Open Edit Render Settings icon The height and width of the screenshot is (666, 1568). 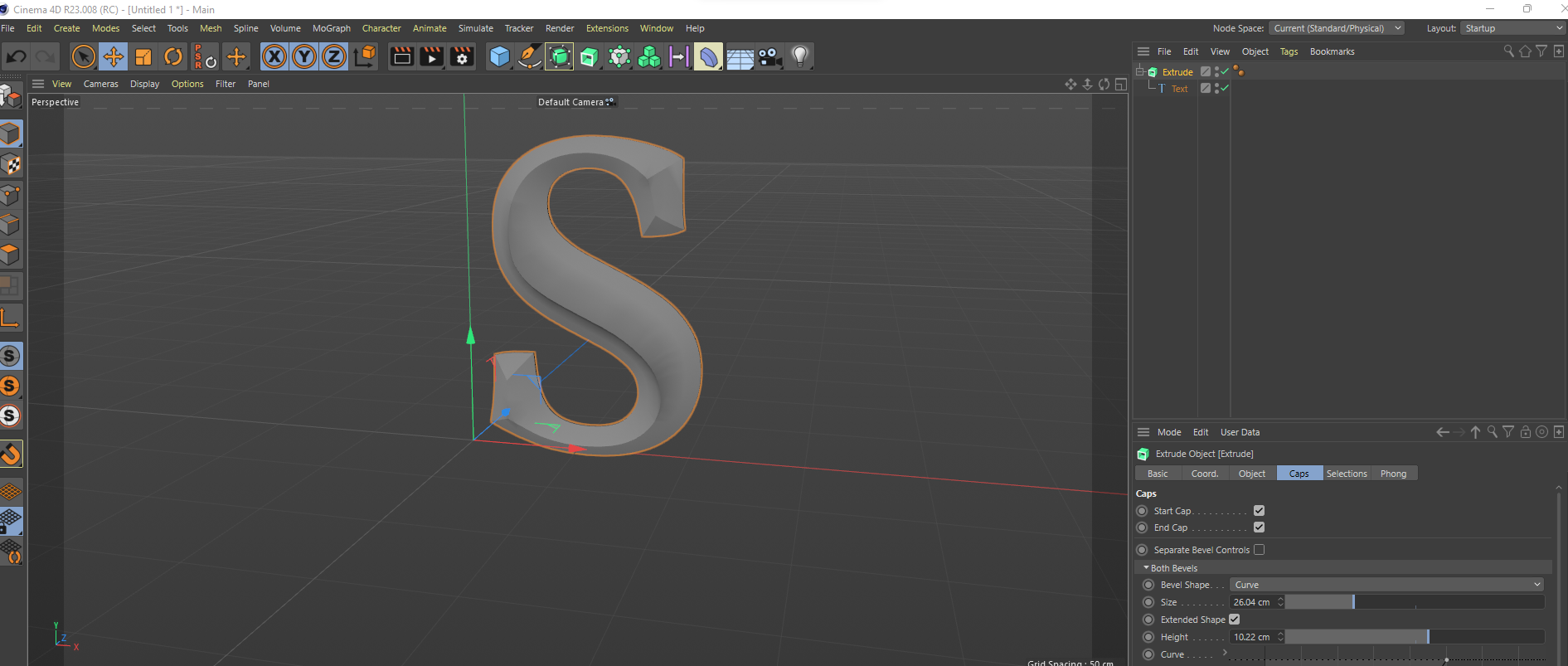[462, 56]
